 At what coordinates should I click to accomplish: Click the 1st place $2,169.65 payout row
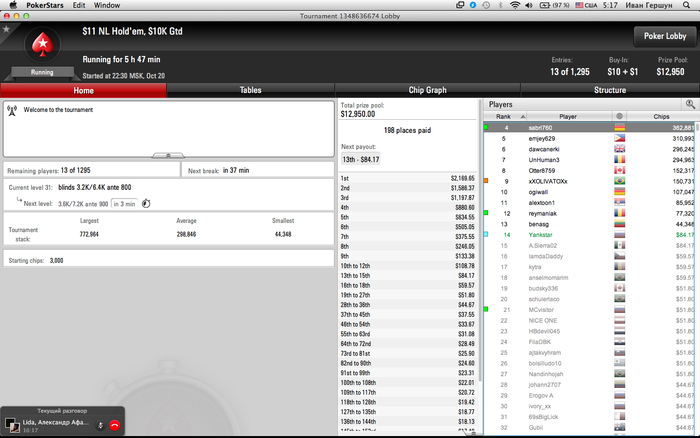(x=408, y=178)
